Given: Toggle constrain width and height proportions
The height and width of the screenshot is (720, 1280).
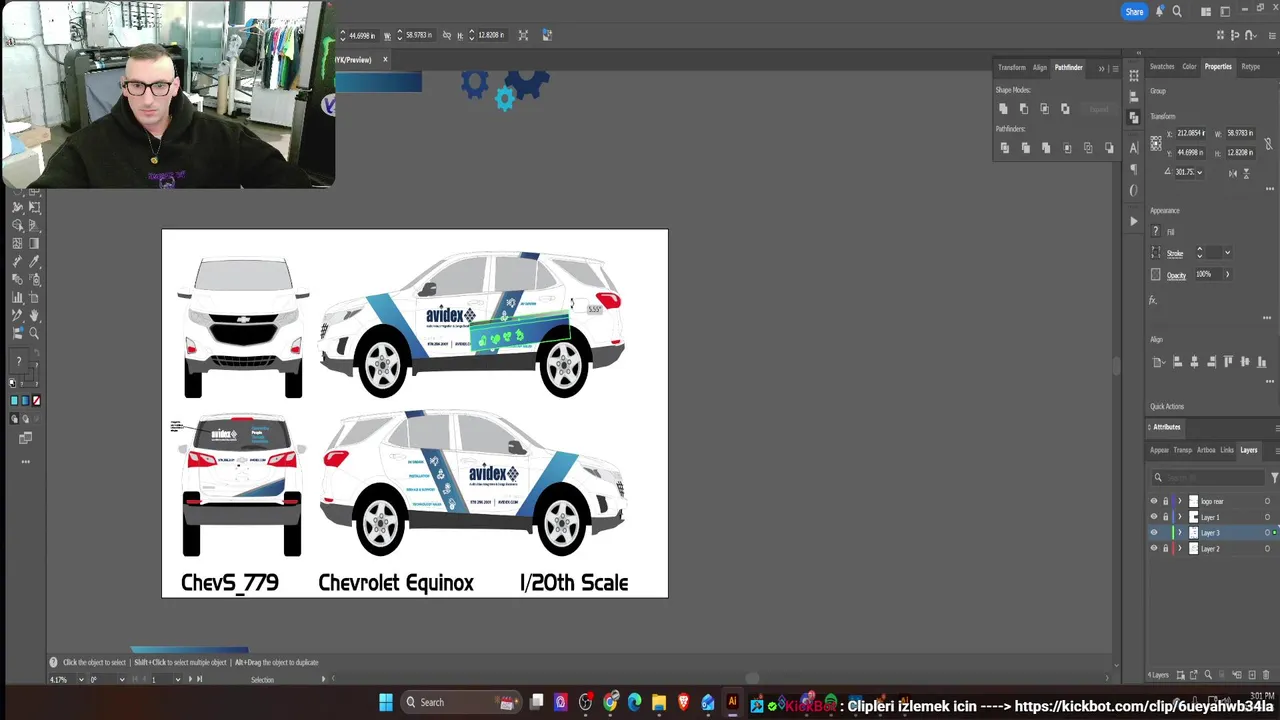Looking at the screenshot, I should pyautogui.click(x=1269, y=144).
